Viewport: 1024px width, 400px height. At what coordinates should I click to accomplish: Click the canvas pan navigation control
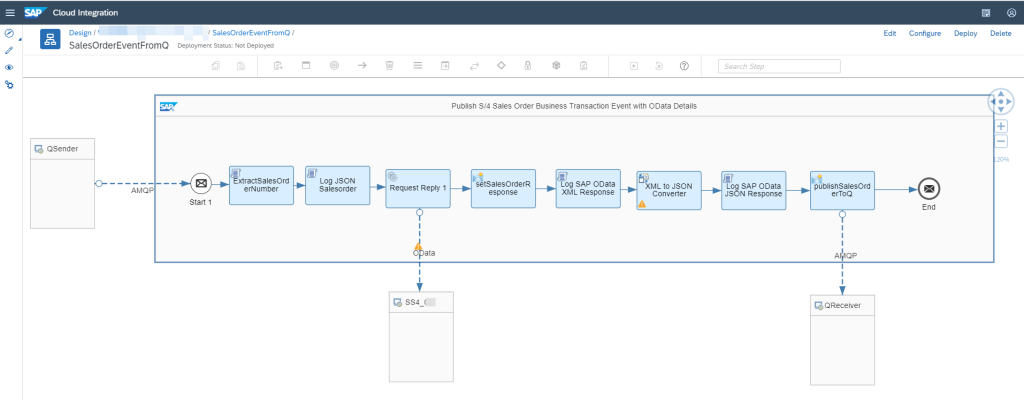tap(1001, 101)
